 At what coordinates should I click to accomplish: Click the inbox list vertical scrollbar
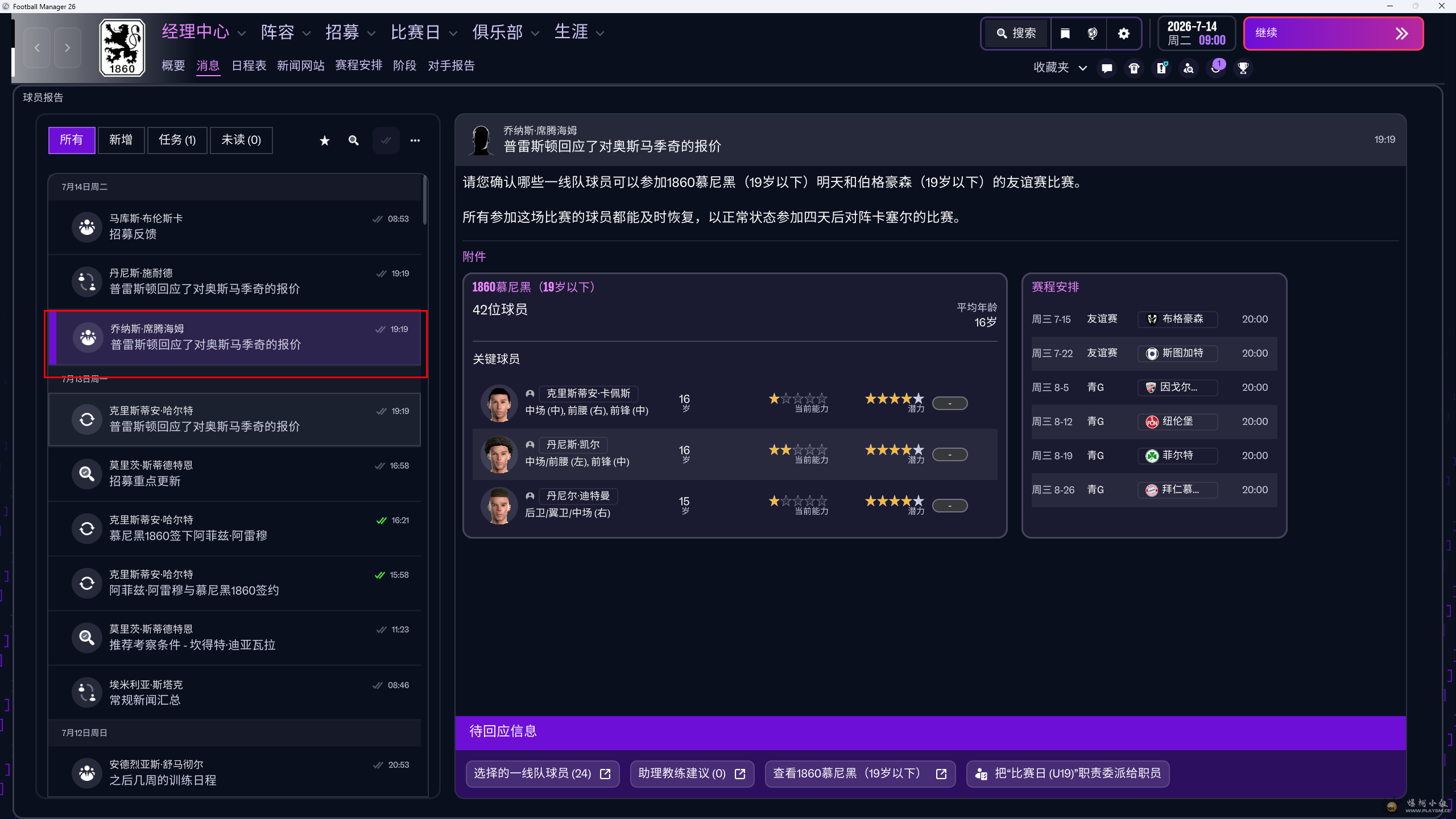point(425,200)
